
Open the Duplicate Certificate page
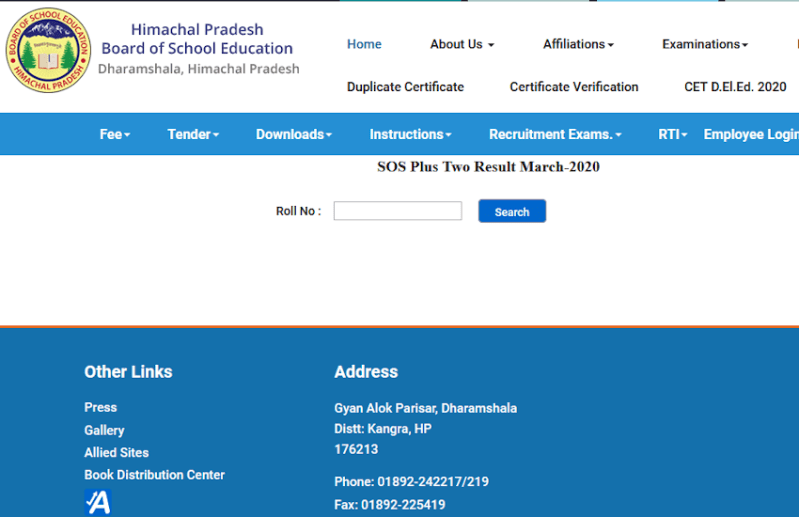pyautogui.click(x=405, y=87)
